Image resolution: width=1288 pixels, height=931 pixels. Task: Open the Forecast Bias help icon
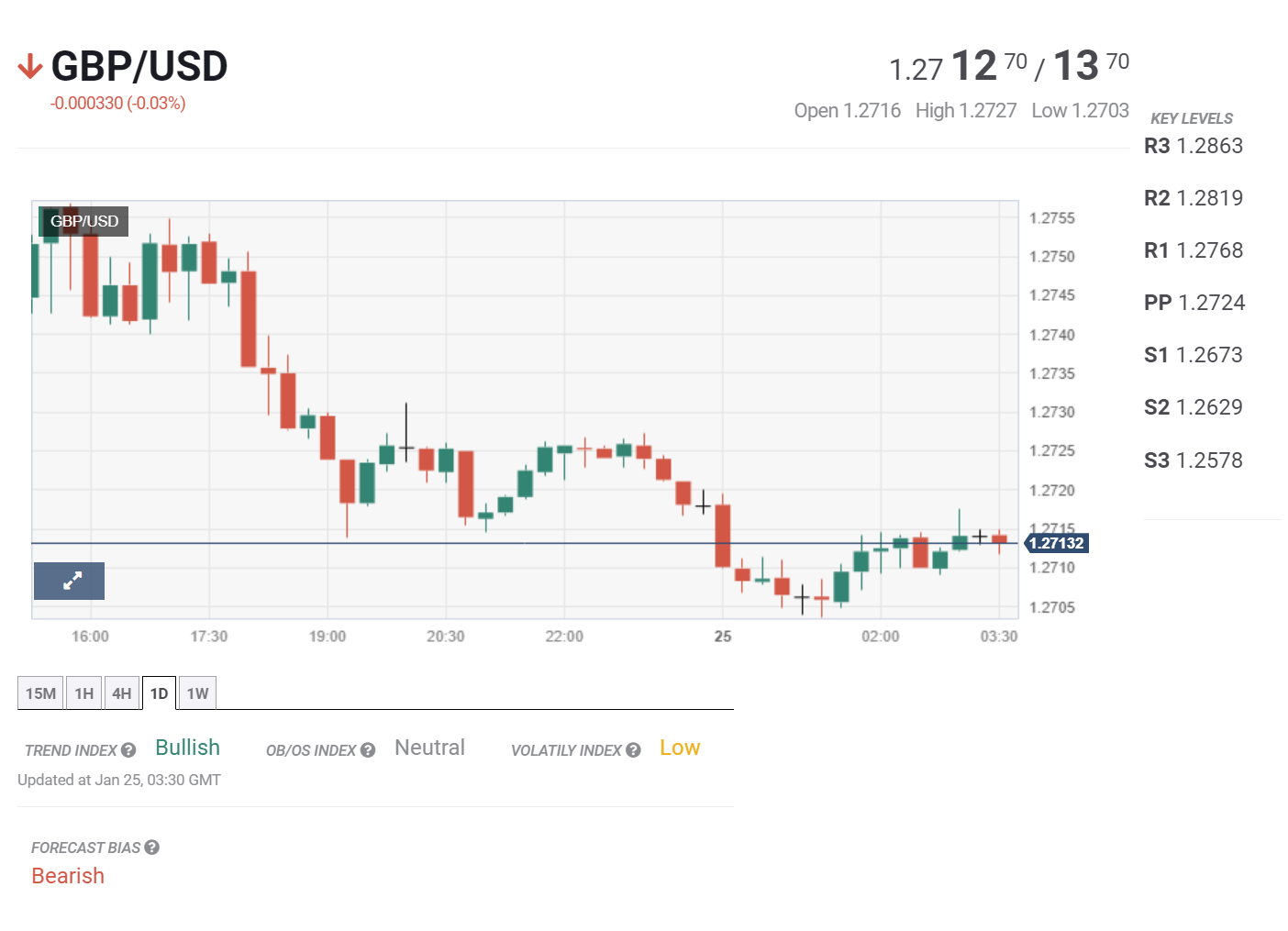tap(151, 848)
